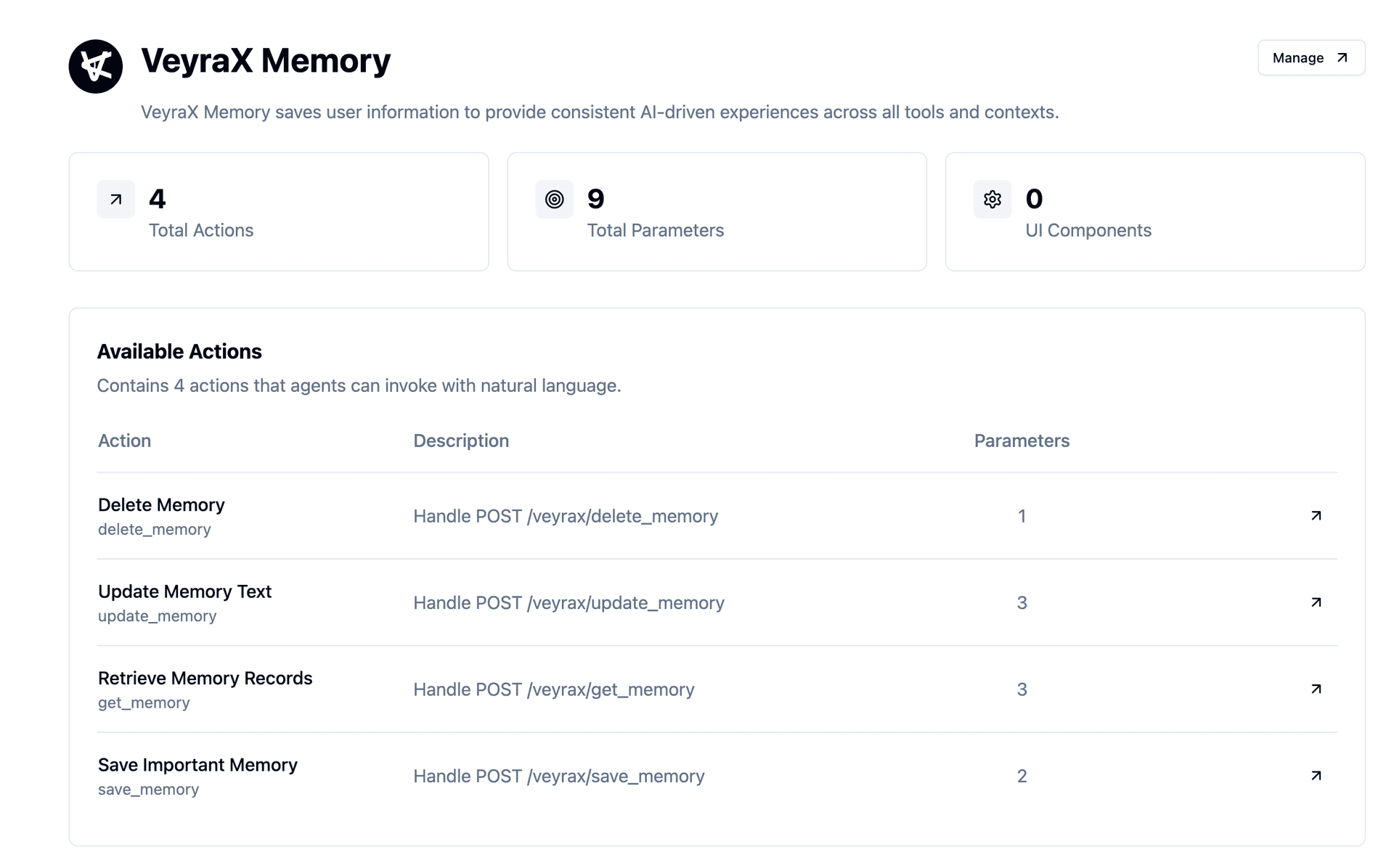This screenshot has height=868, width=1394.
Task: Click the Action column header
Action: tap(124, 441)
